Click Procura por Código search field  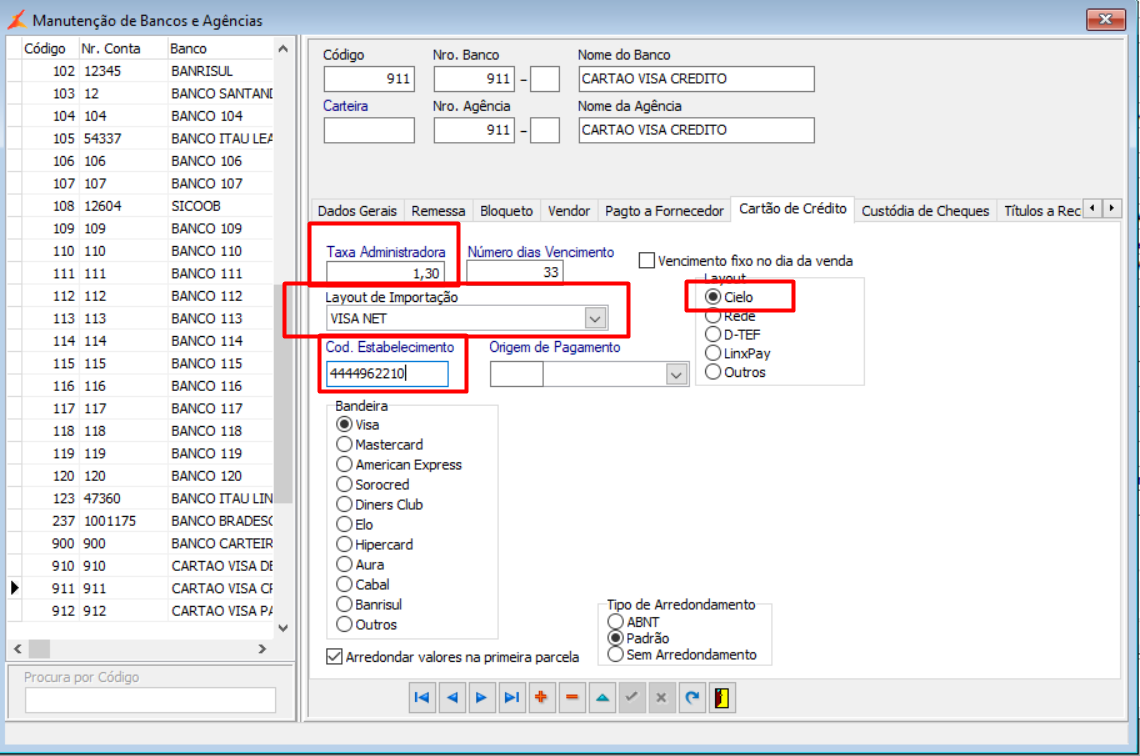tap(150, 700)
